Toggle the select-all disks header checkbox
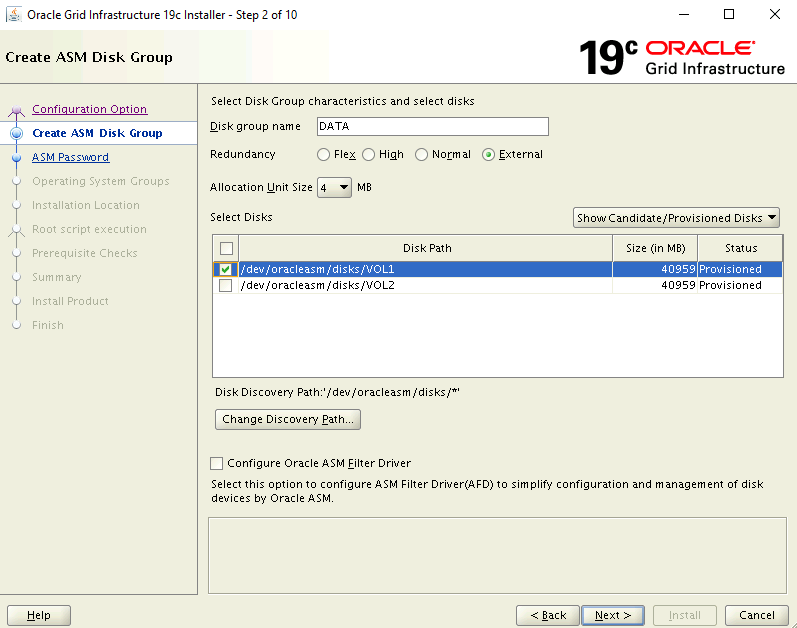This screenshot has width=797, height=628. pos(226,248)
